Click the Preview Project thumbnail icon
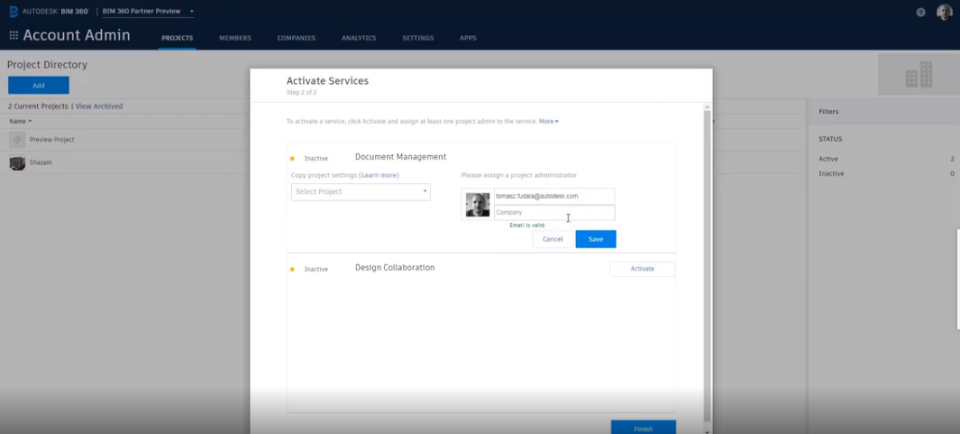The height and width of the screenshot is (434, 960). (17, 140)
